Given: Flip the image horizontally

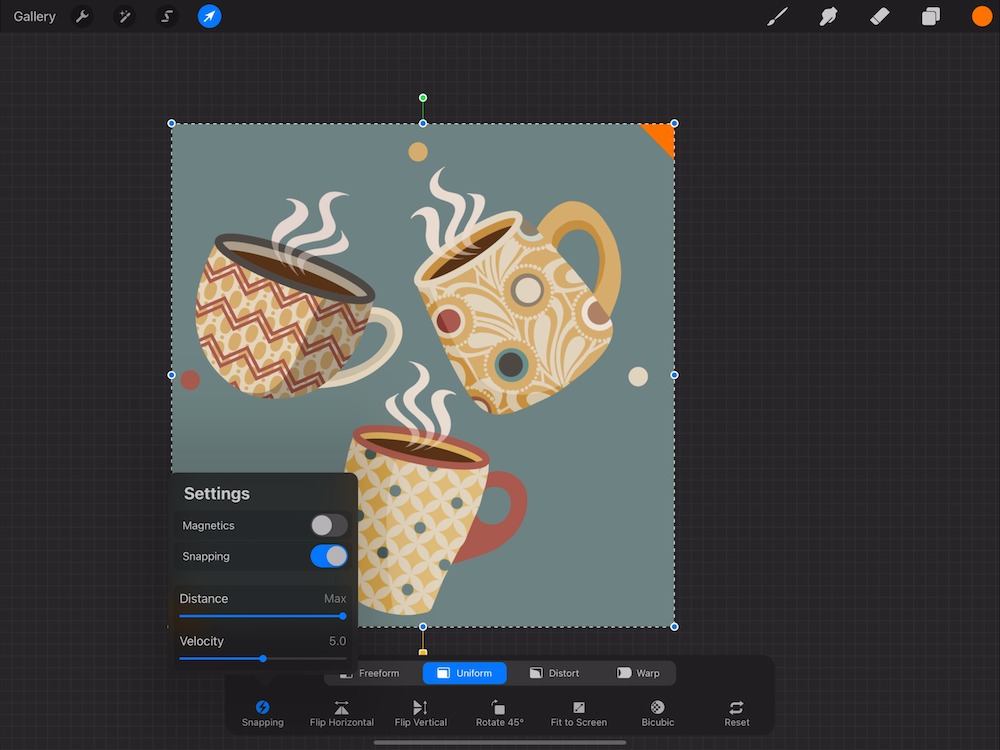Looking at the screenshot, I should click(341, 712).
